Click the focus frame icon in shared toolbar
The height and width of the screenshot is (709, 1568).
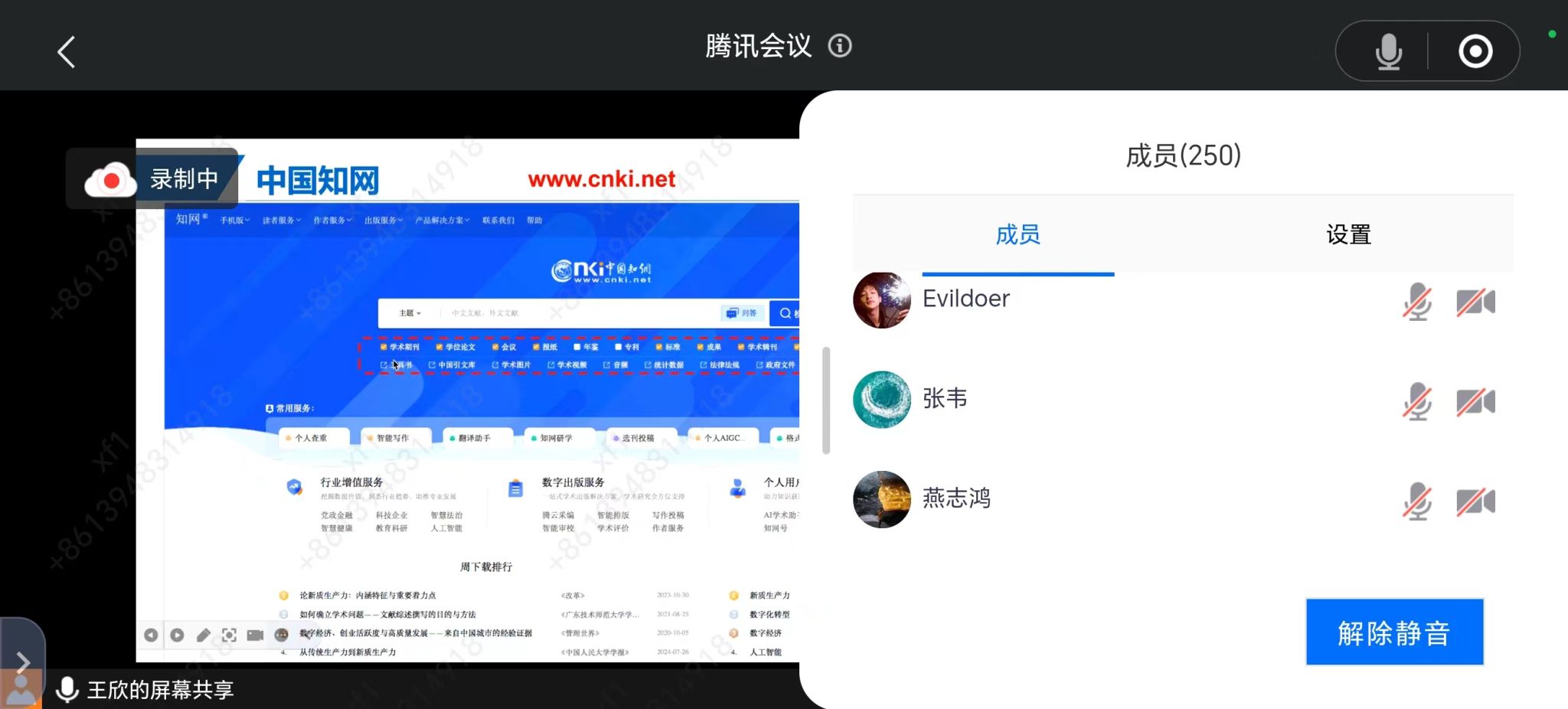229,635
